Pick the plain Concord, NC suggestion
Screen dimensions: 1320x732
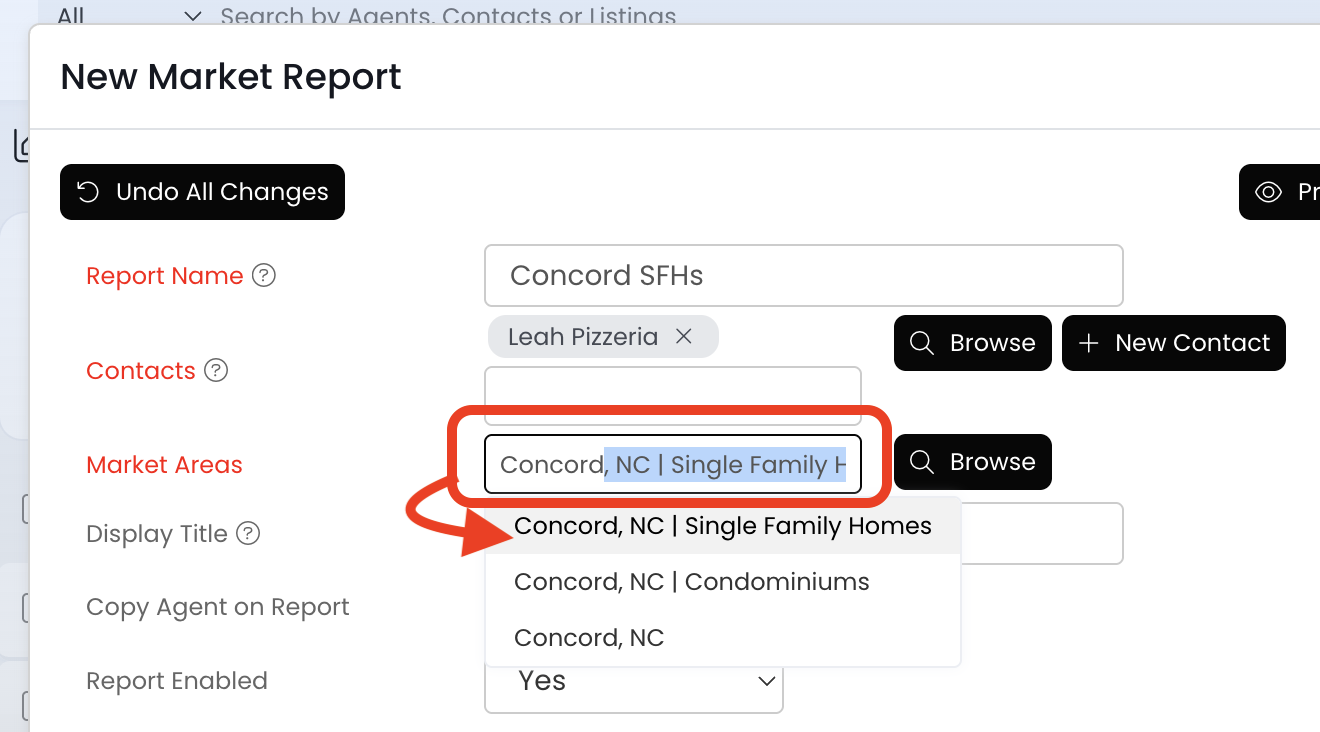(x=589, y=638)
